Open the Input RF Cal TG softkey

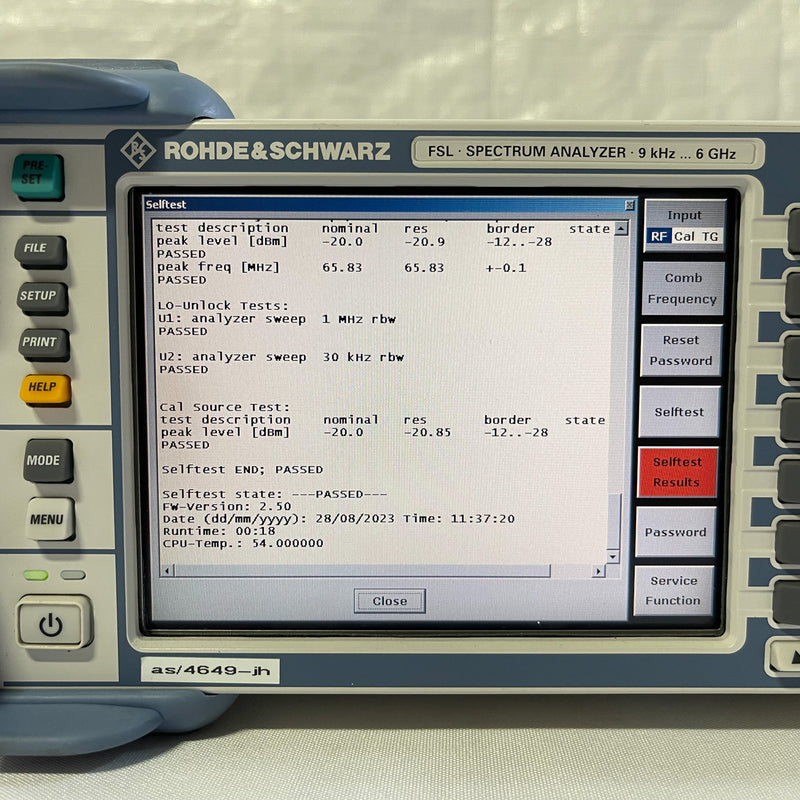tap(685, 226)
